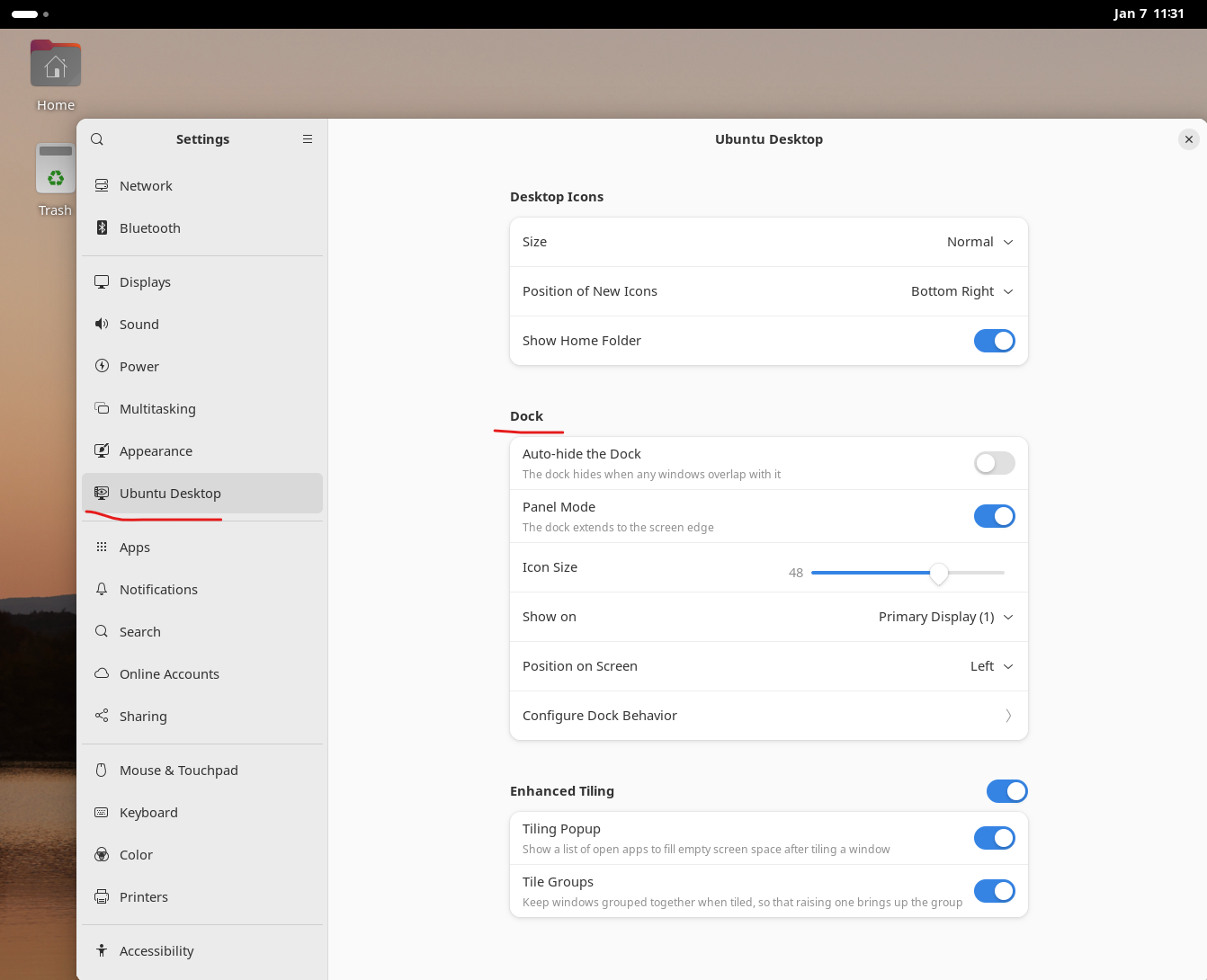Click the Online Accounts cloud icon
The width and height of the screenshot is (1207, 980).
click(x=102, y=673)
